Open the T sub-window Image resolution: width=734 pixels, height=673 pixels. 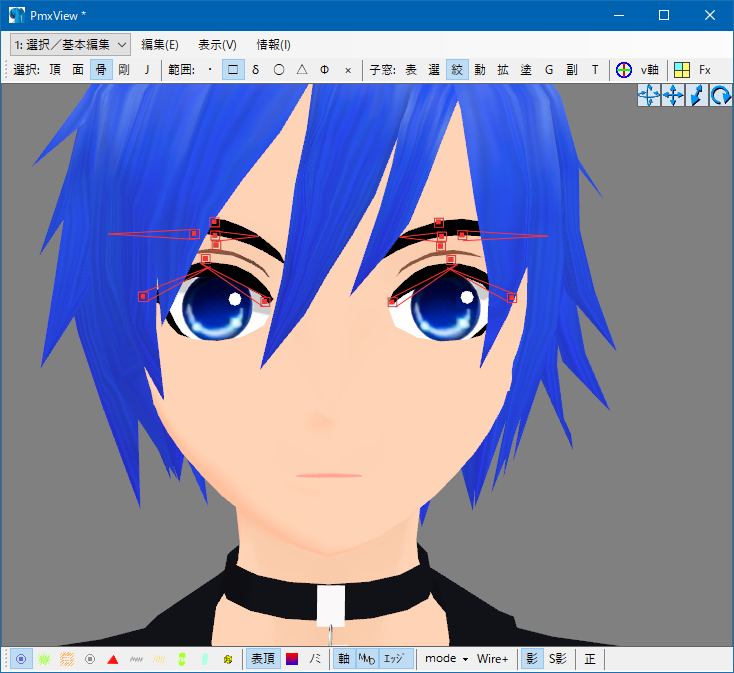tap(595, 70)
